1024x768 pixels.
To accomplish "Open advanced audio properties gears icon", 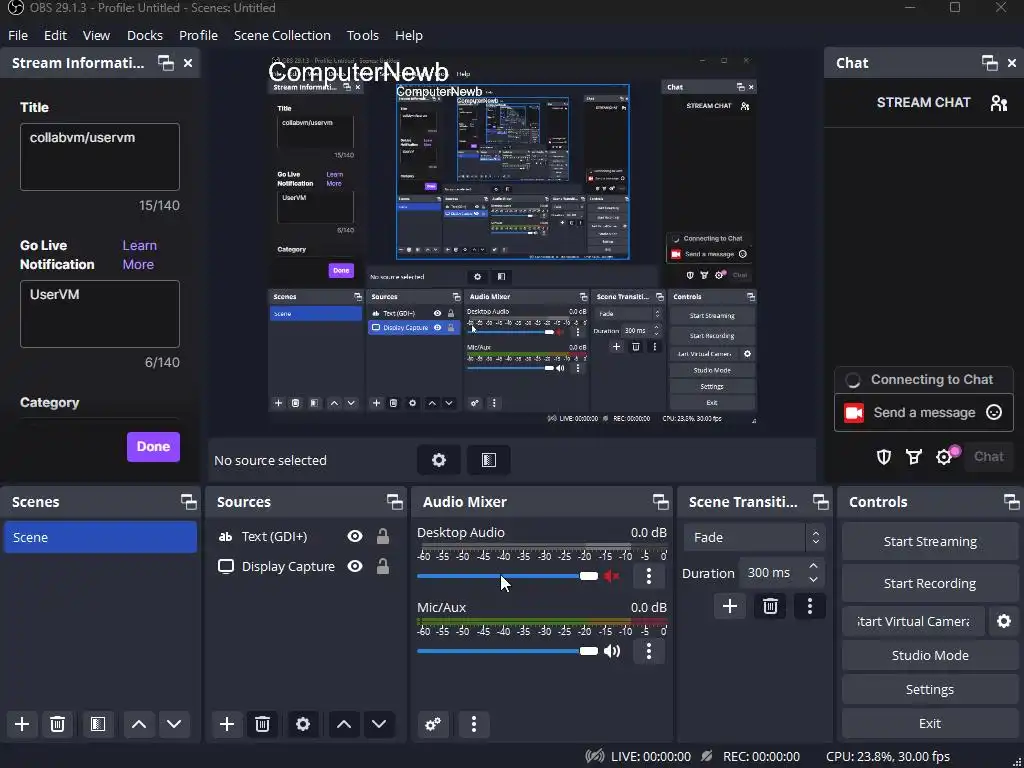I will [x=433, y=724].
